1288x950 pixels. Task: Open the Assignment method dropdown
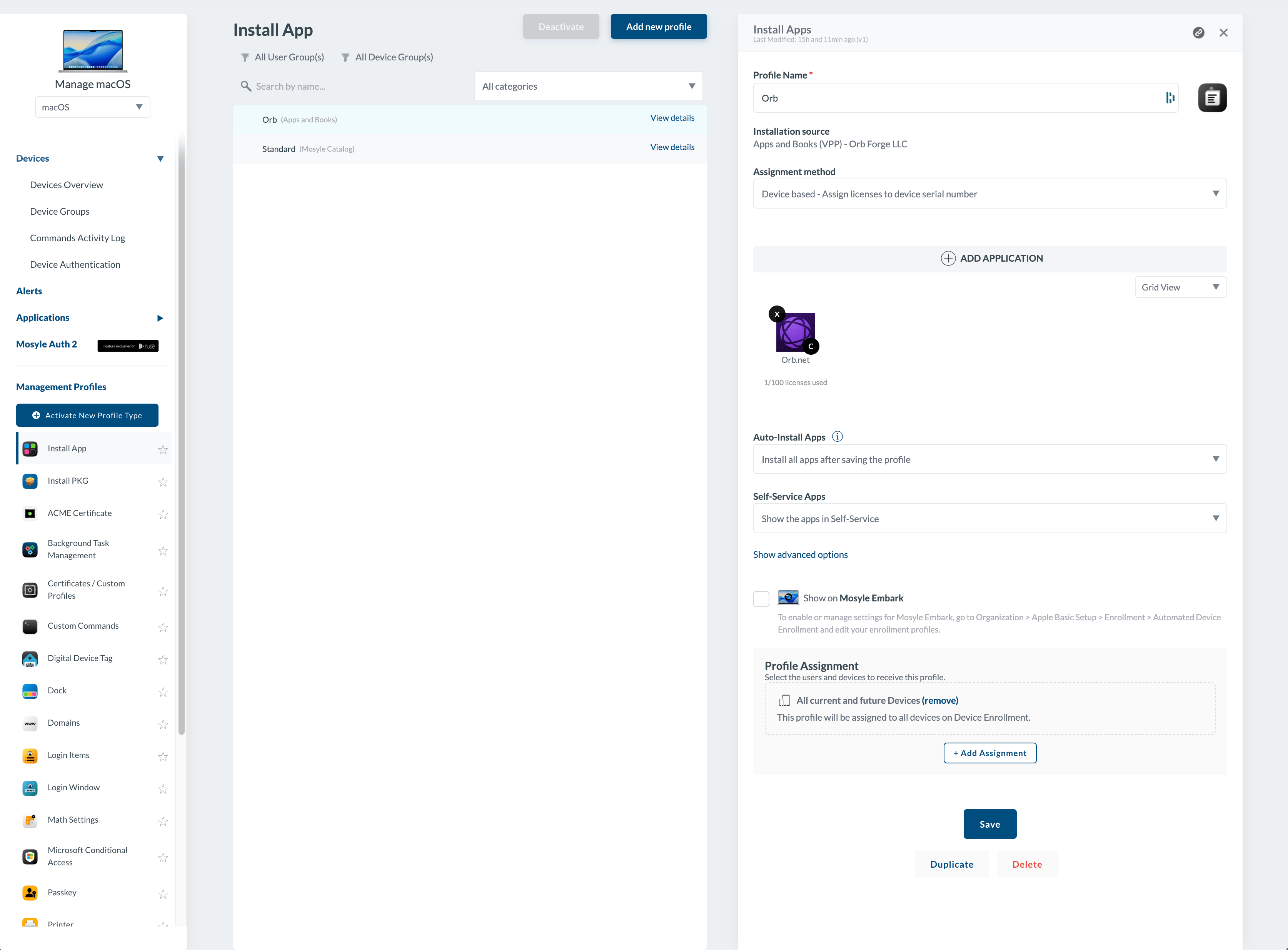(989, 194)
